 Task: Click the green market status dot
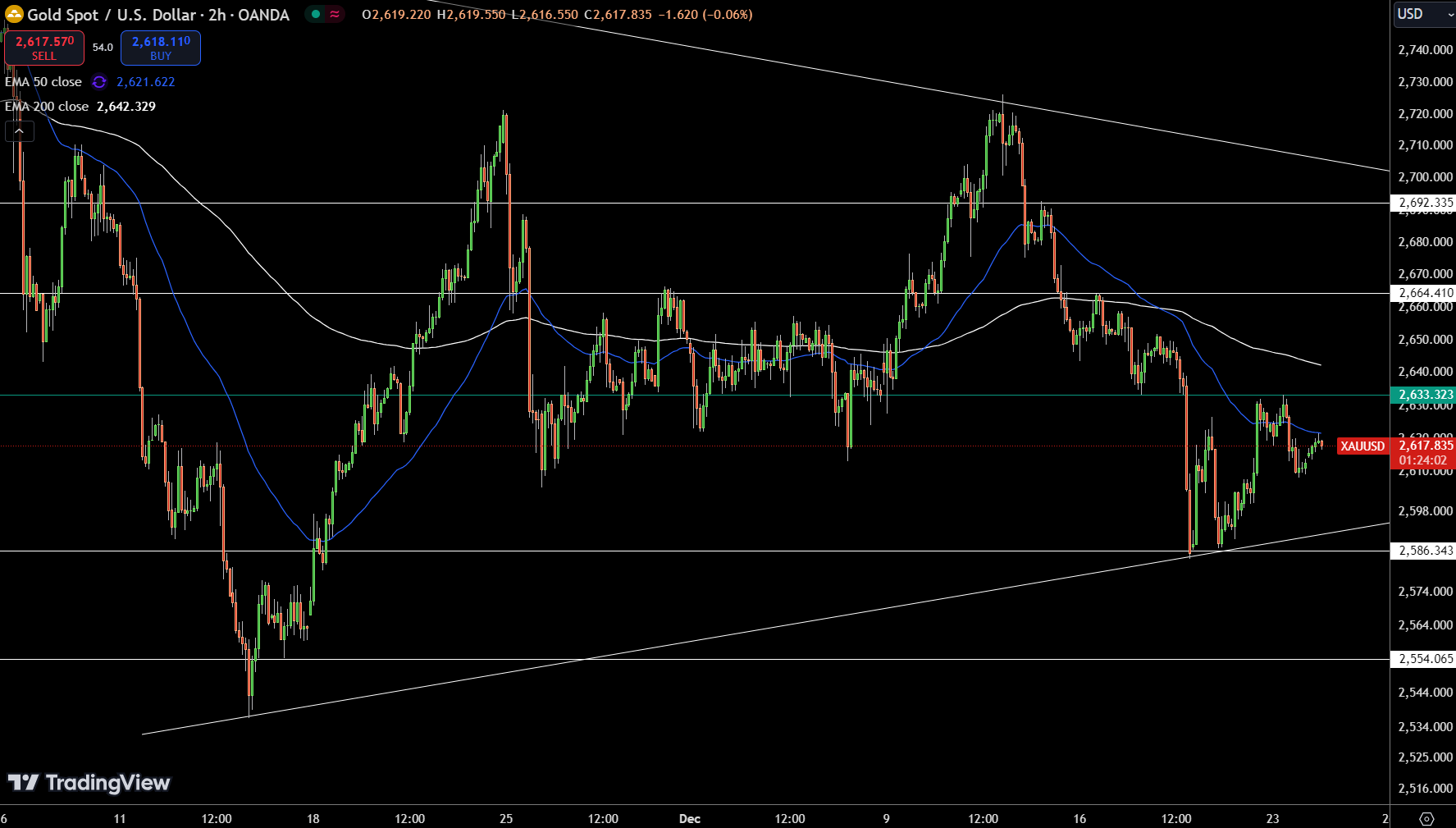pyautogui.click(x=316, y=14)
